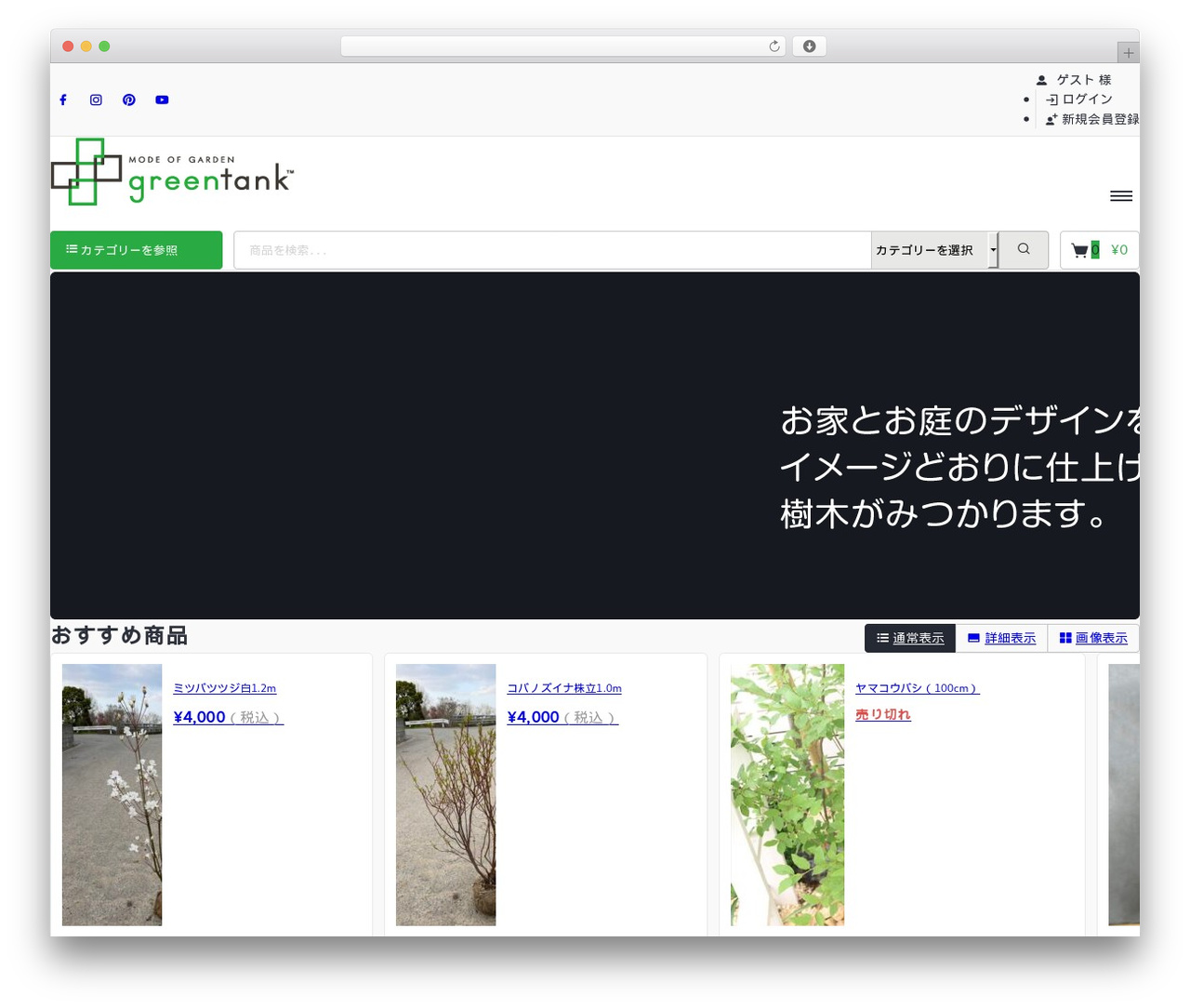Click the コバノズイナ product thumbnail
The height and width of the screenshot is (1008, 1190).
click(445, 794)
